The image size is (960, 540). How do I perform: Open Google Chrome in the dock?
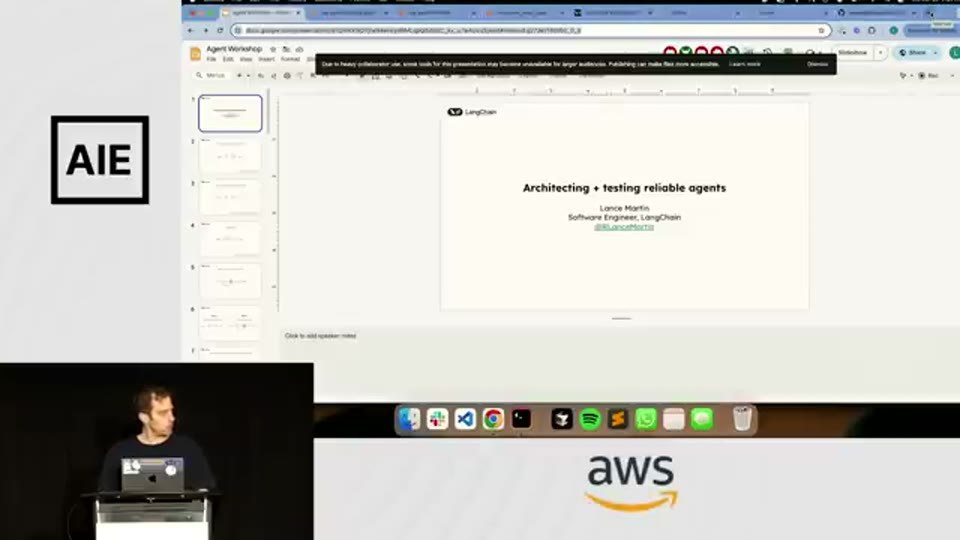(493, 419)
